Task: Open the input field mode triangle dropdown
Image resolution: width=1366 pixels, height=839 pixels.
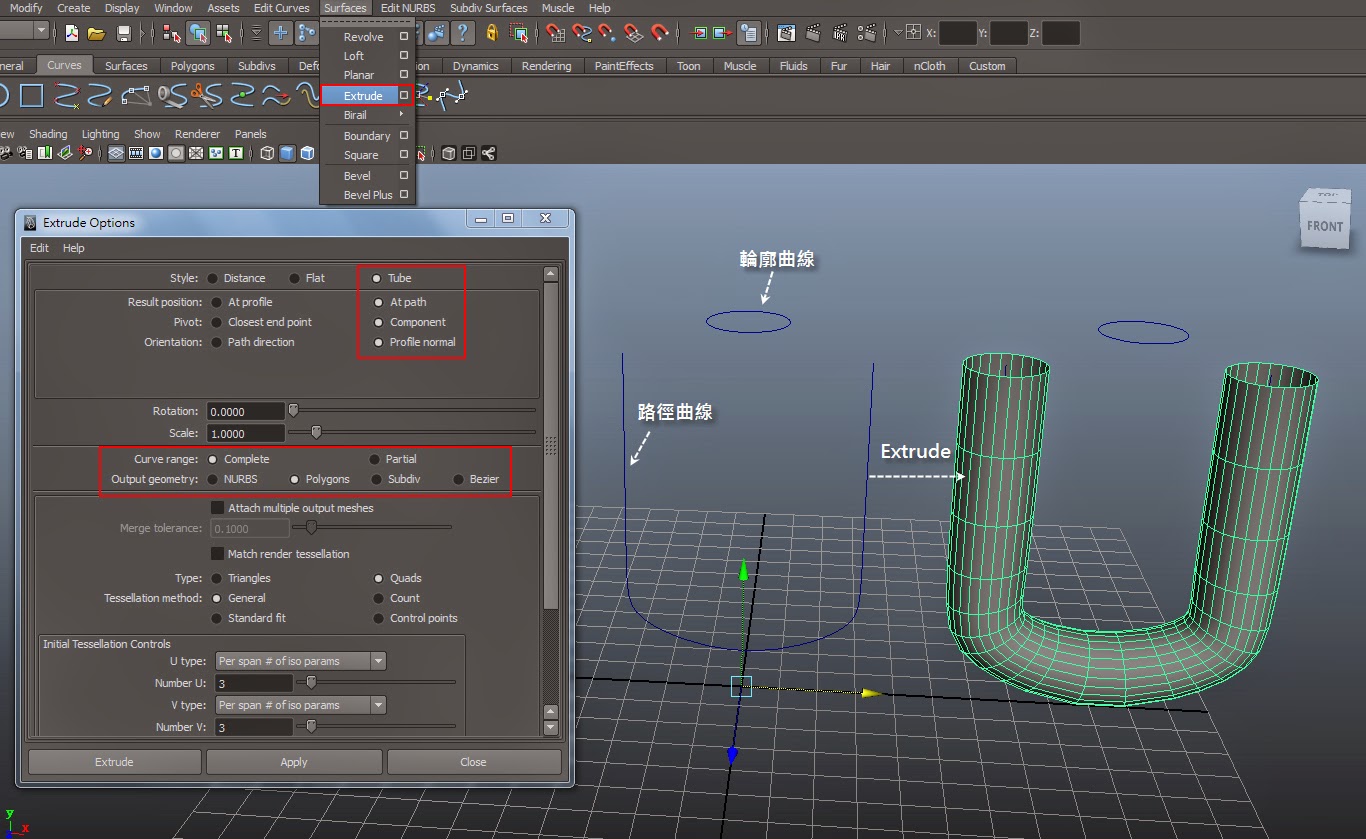Action: (x=898, y=32)
